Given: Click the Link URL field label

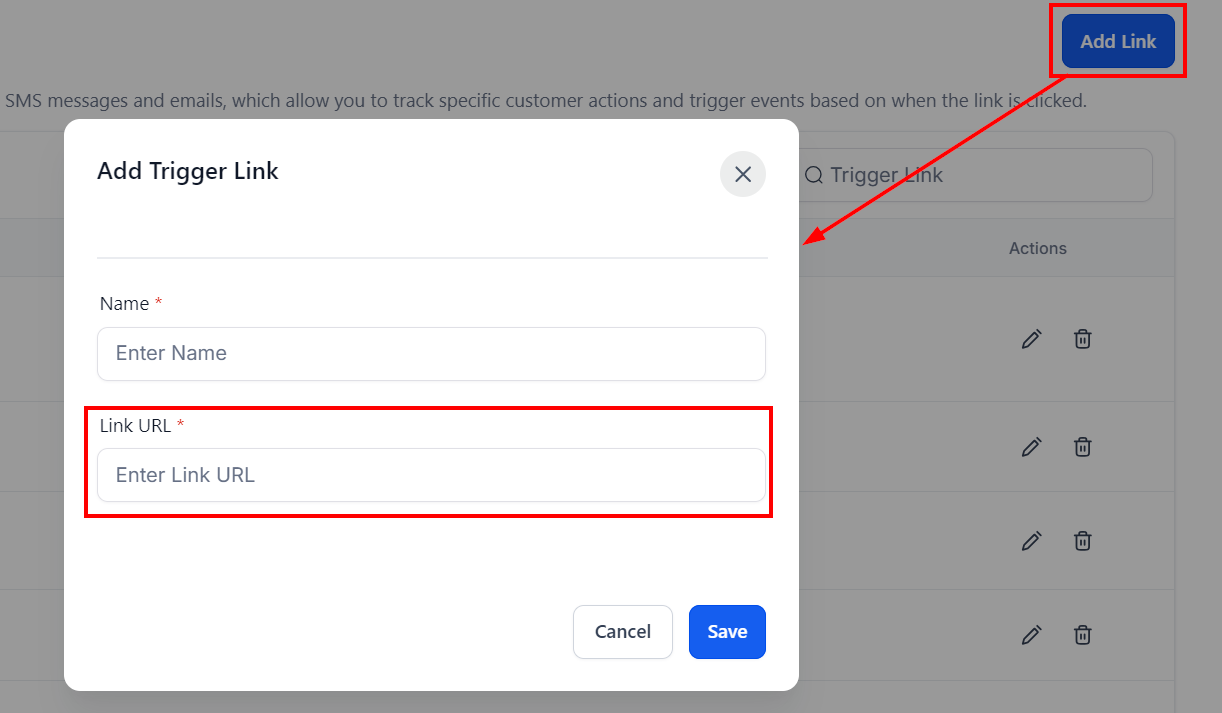Looking at the screenshot, I should 136,425.
